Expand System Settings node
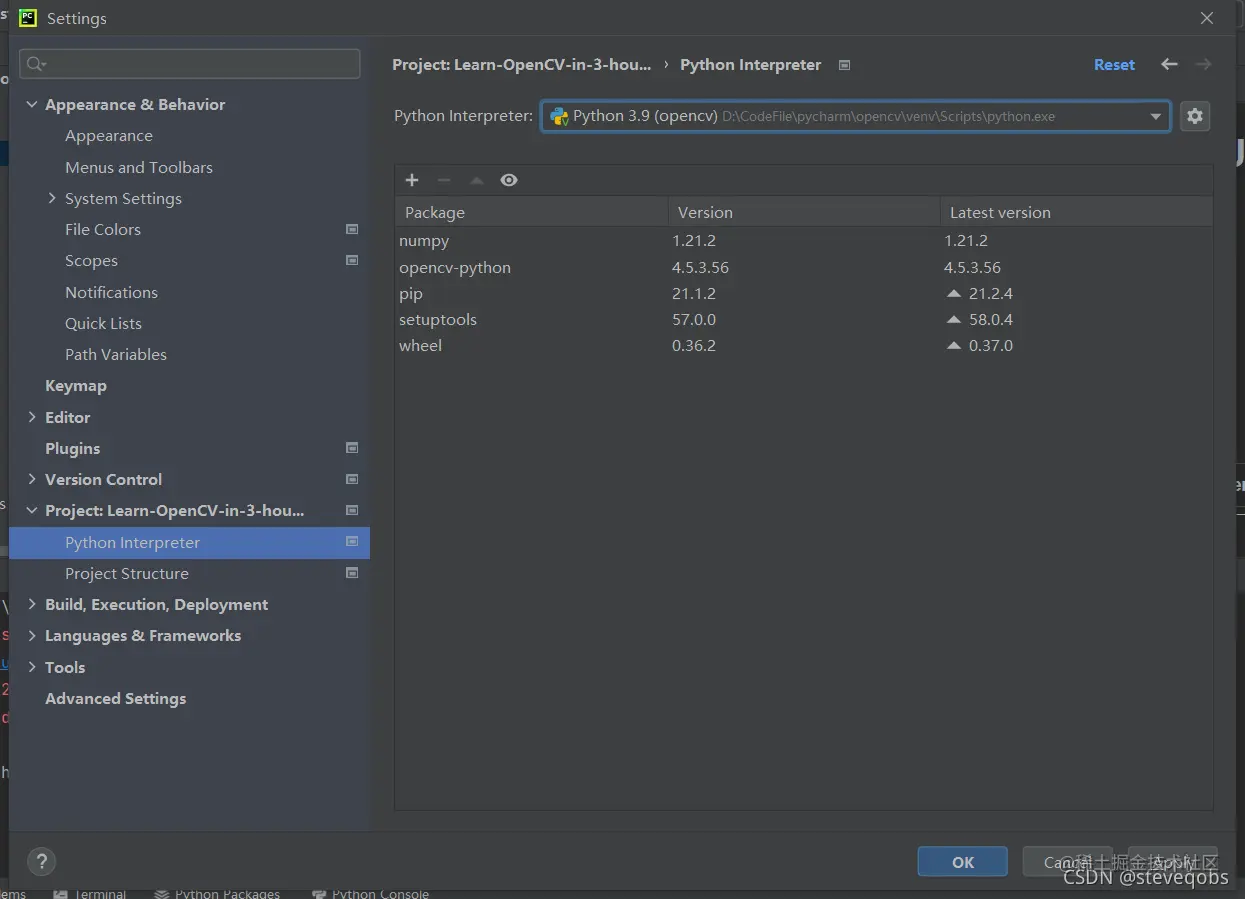1245x899 pixels. 52,198
